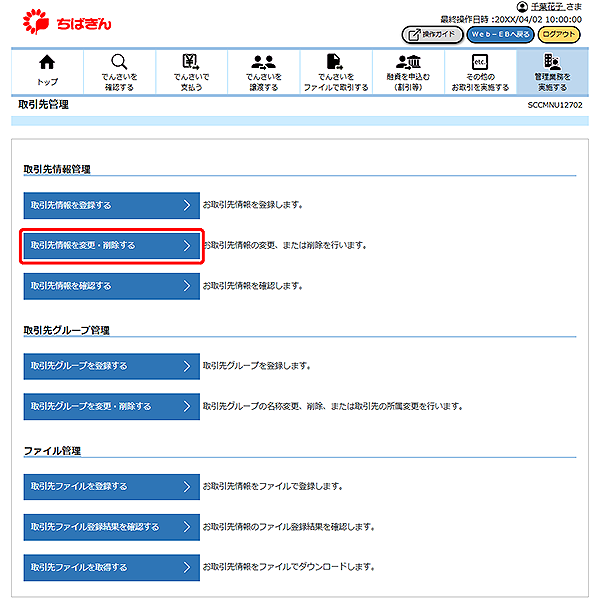Click the 取引先情報管理 section heading
This screenshot has width=600, height=609.
tap(57, 169)
